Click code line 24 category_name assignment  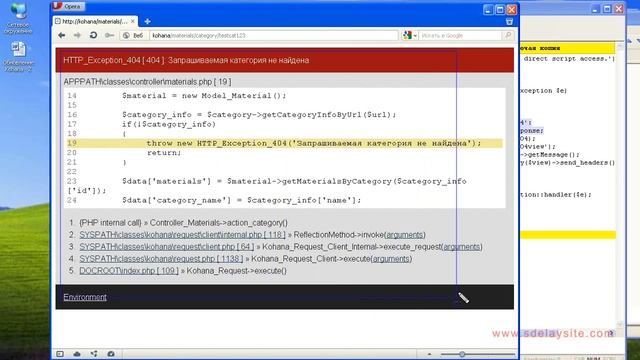(x=242, y=200)
